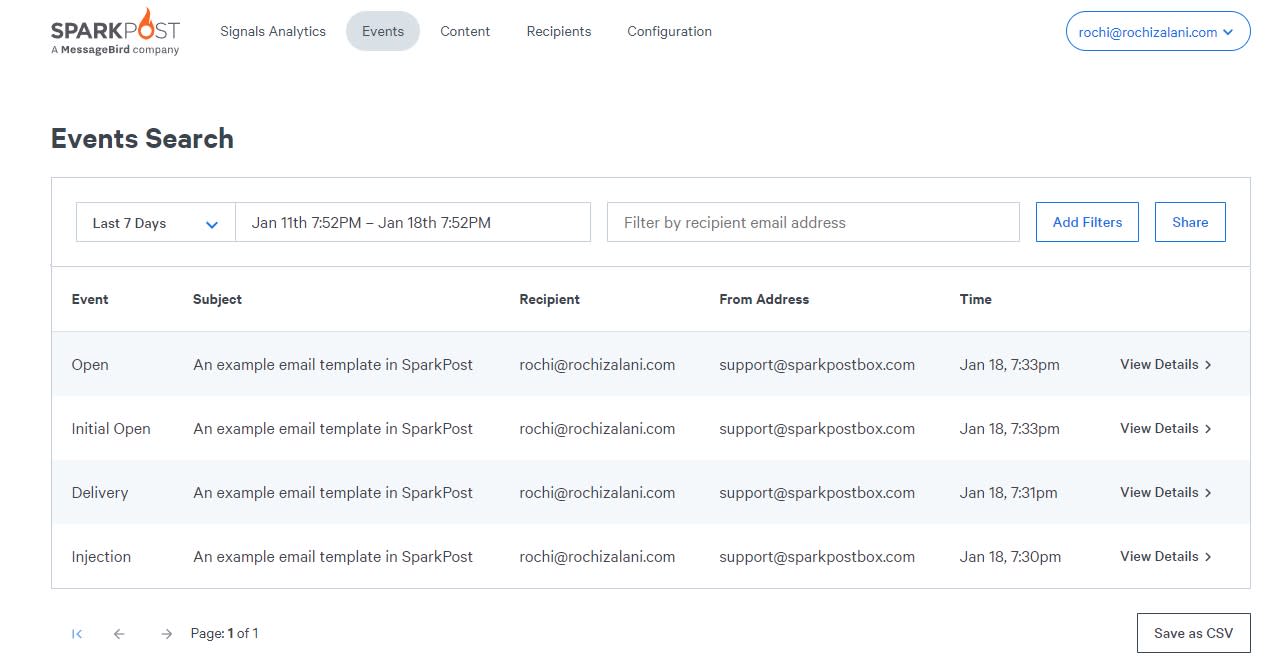This screenshot has width=1277, height=662.
Task: Click Save as CSV button
Action: pos(1193,633)
